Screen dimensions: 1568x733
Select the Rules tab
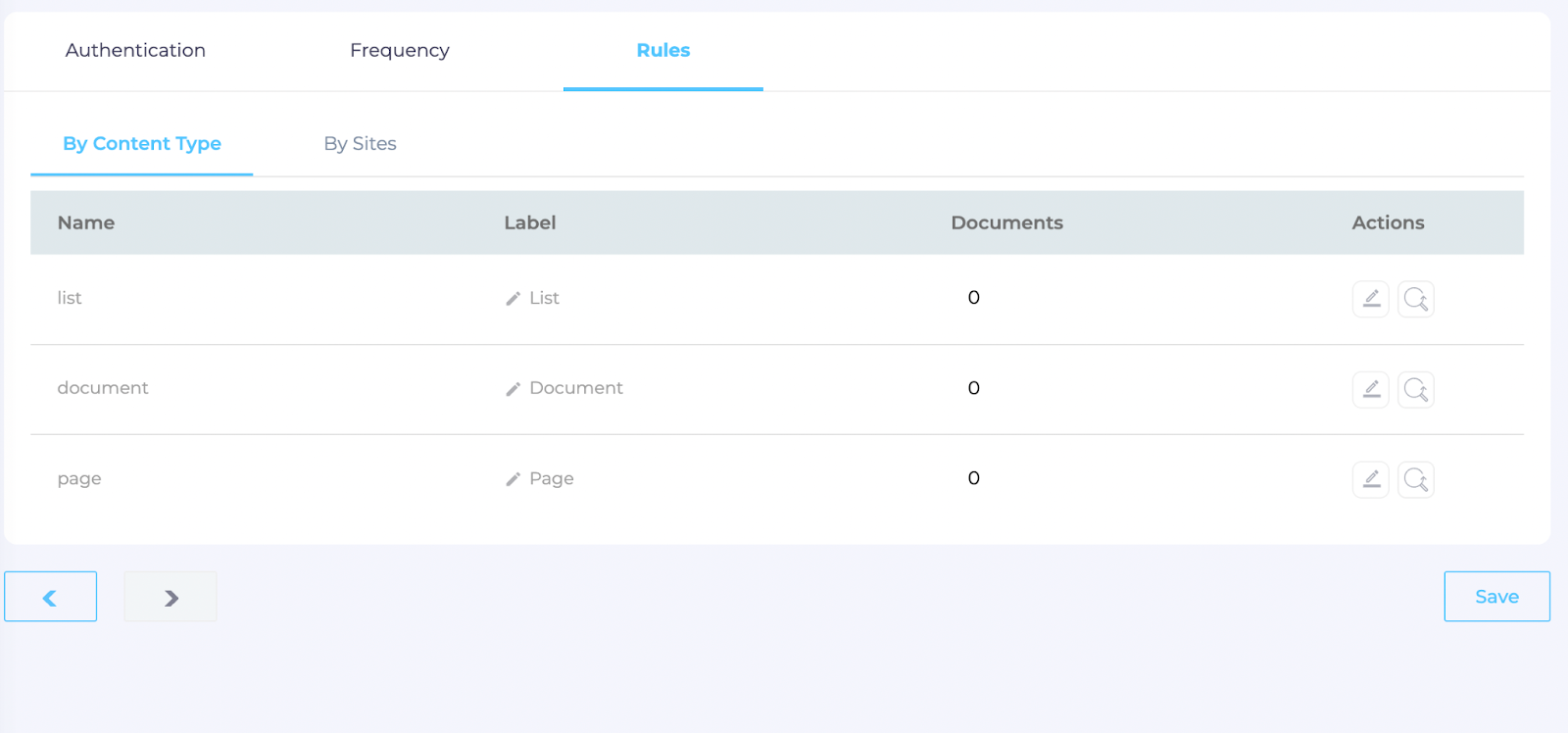pyautogui.click(x=662, y=50)
